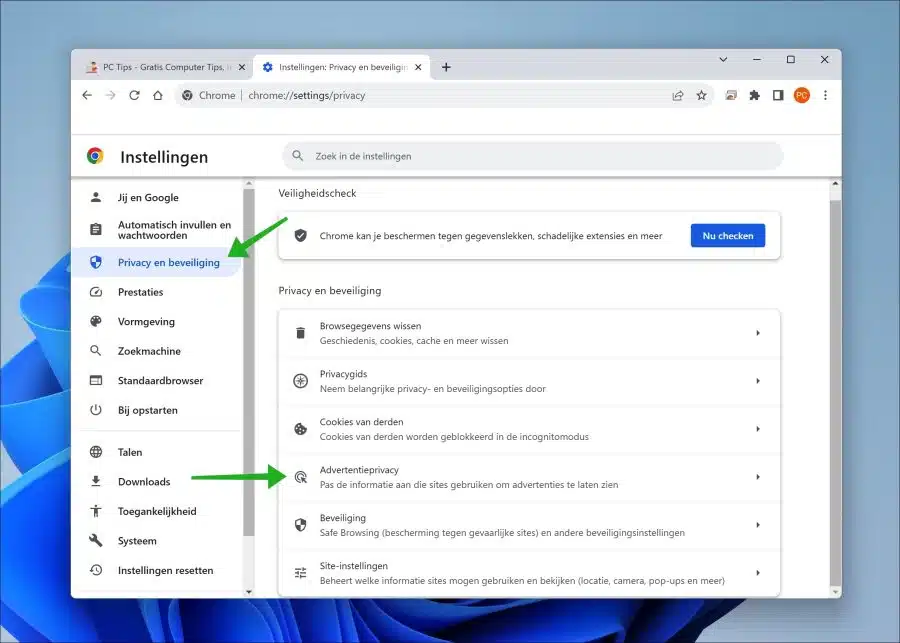Click the Chrome logo next to Instellingen
900x643 pixels.
click(95, 156)
